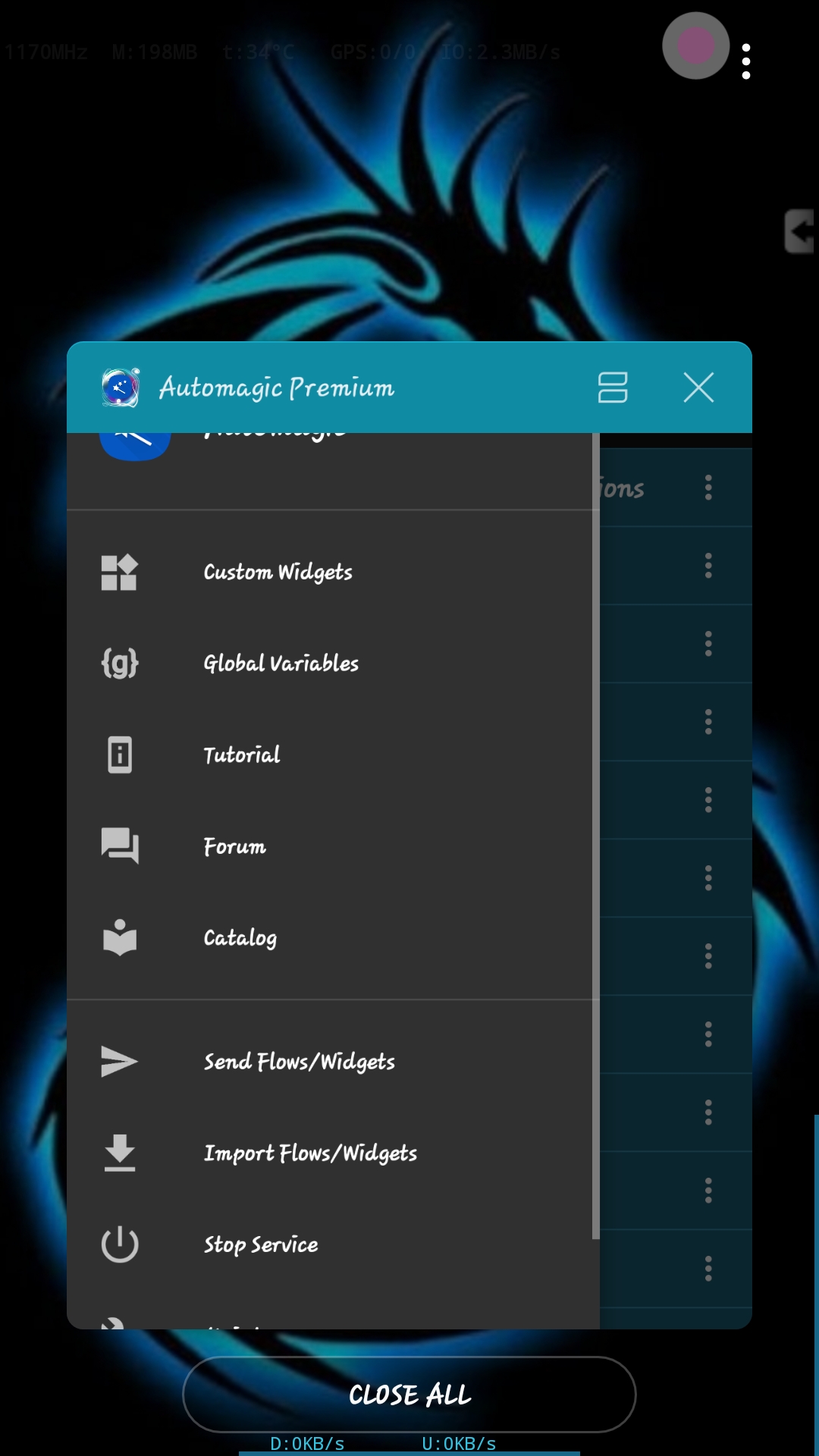Tap the CLOSE ALL button

(x=409, y=1394)
